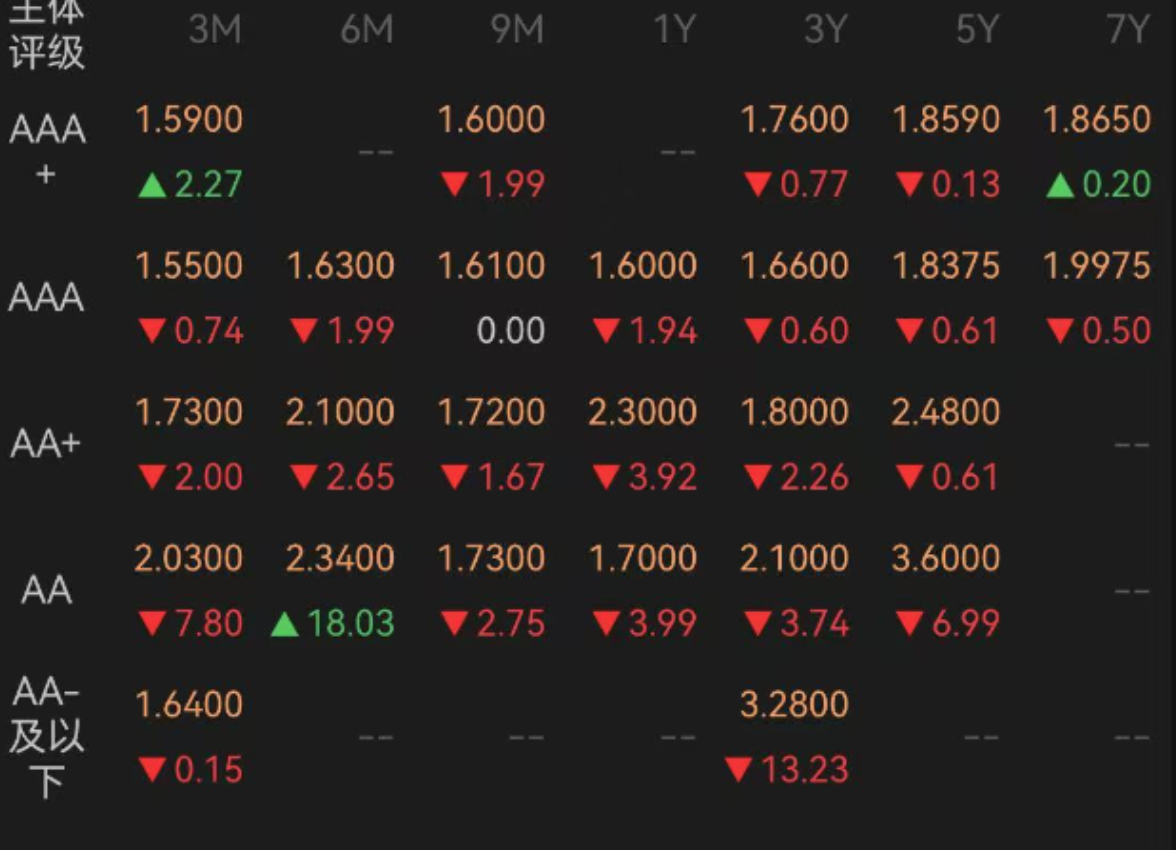The height and width of the screenshot is (850, 1176).
Task: Click the red down arrow beside 6.99
Action: click(909, 623)
